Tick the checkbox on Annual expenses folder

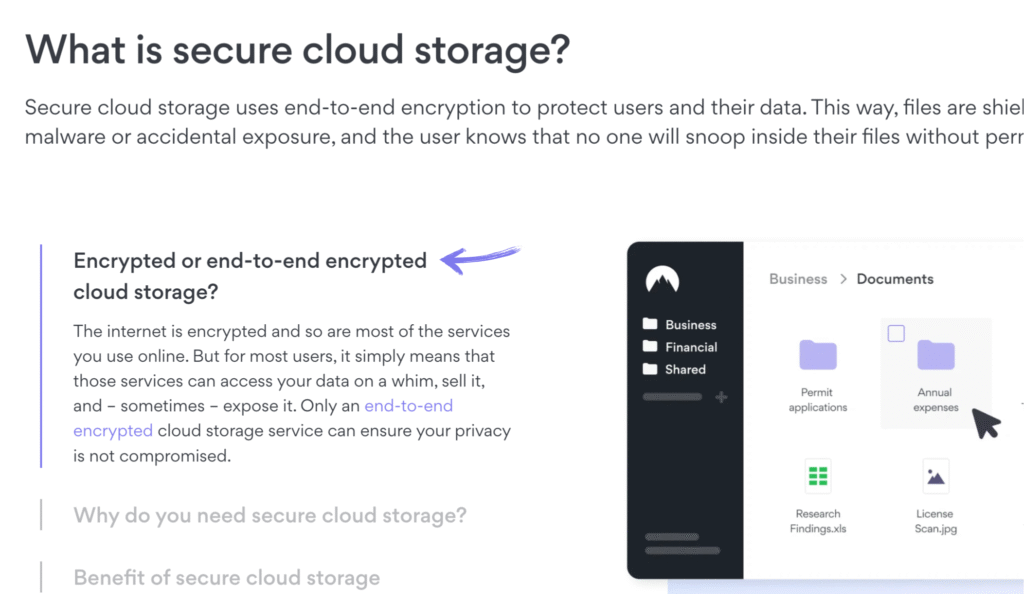(x=896, y=334)
